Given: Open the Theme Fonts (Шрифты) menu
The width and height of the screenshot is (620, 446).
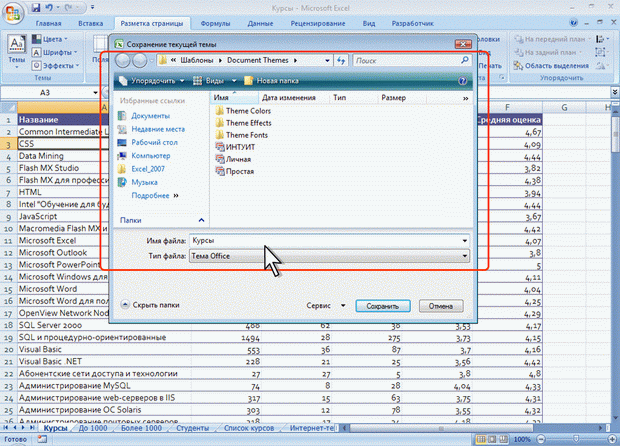Looking at the screenshot, I should click(x=55, y=52).
